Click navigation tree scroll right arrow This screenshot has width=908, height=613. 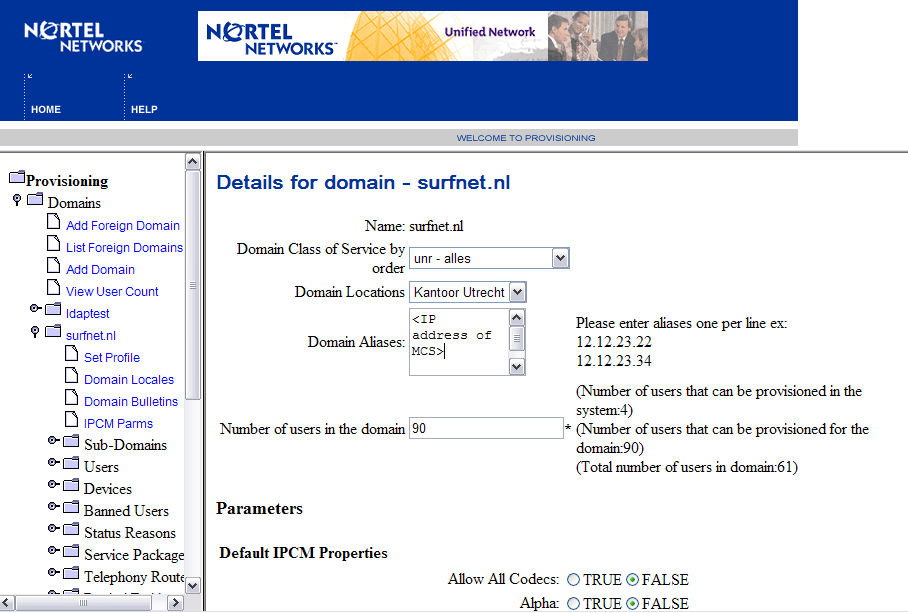[x=175, y=603]
